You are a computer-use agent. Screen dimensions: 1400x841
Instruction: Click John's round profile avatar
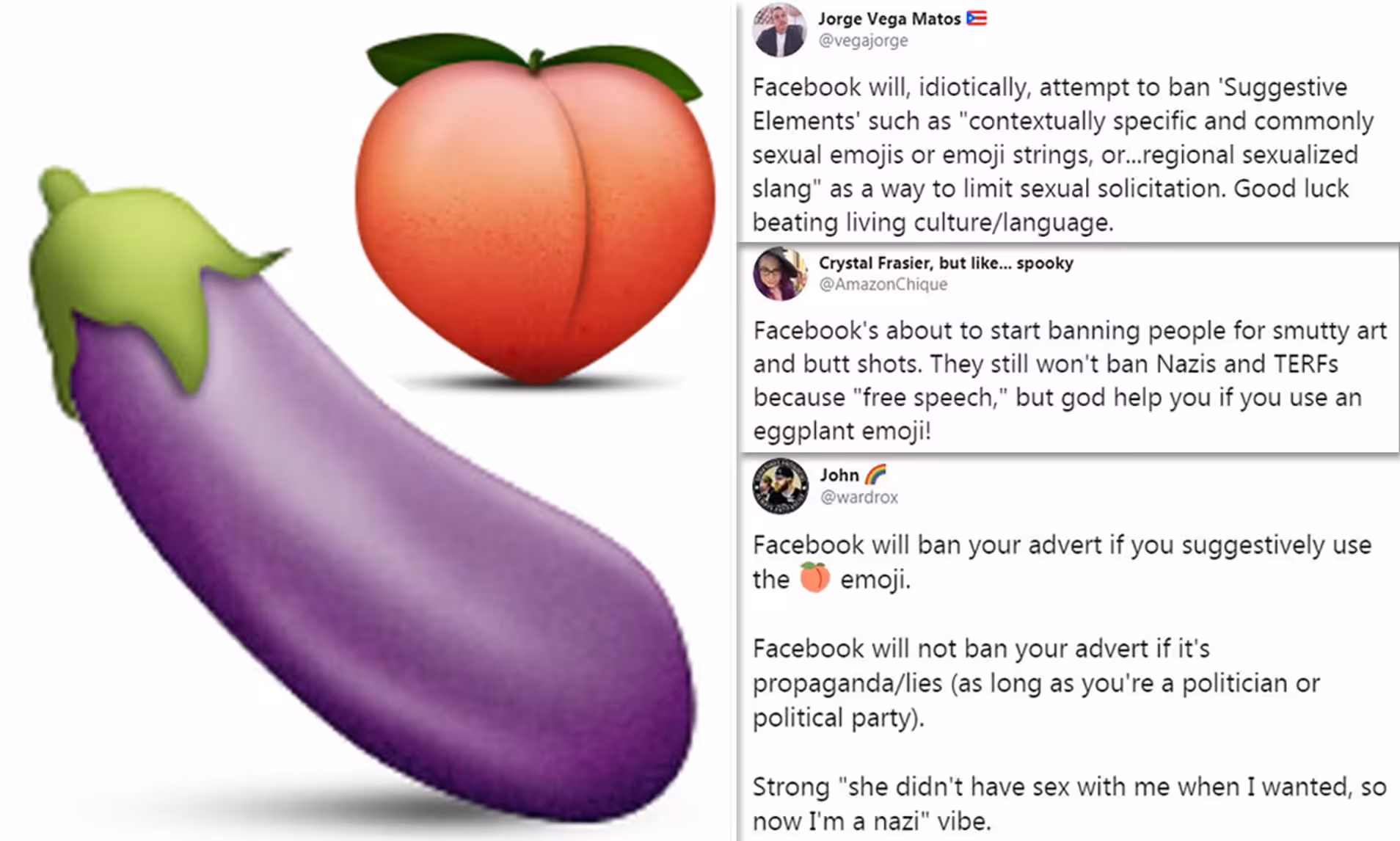tap(780, 486)
